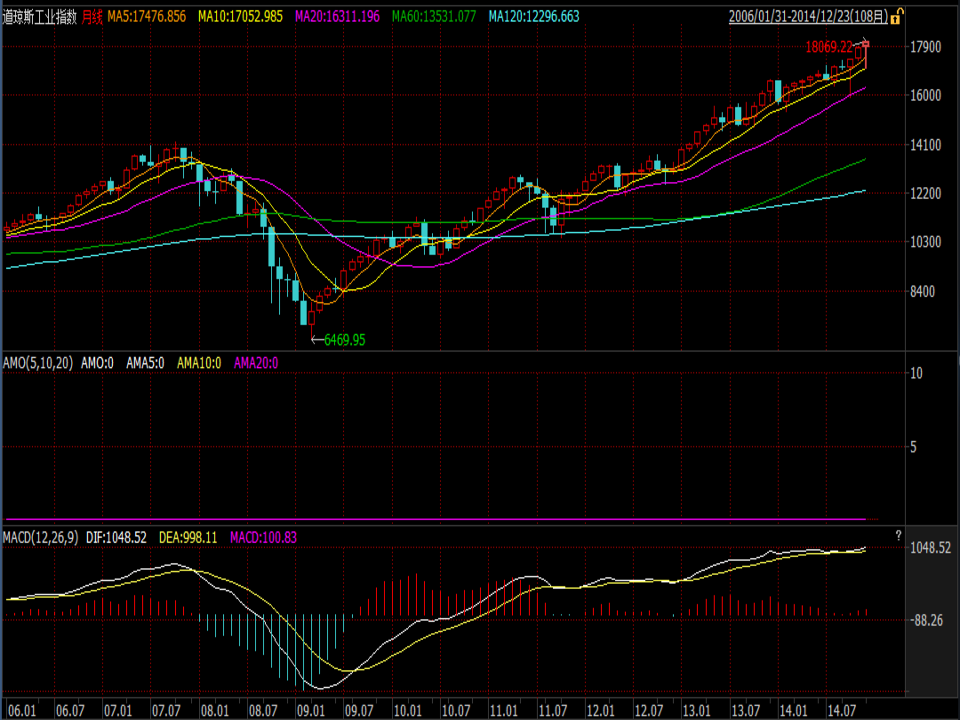The width and height of the screenshot is (960, 720).
Task: Click the 10.01 time axis marker
Action: pyautogui.click(x=408, y=711)
